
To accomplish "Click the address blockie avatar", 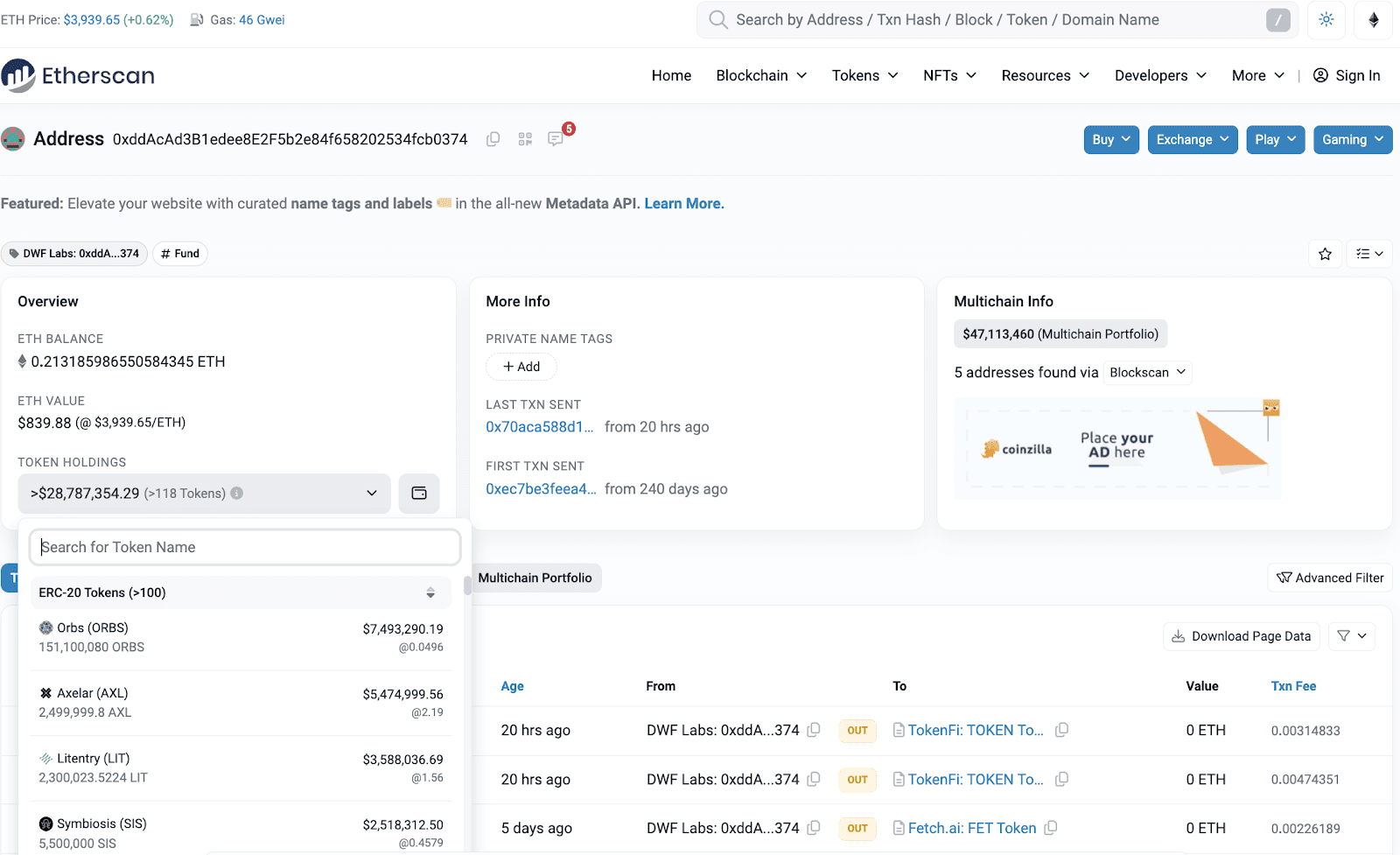I will click(x=12, y=138).
